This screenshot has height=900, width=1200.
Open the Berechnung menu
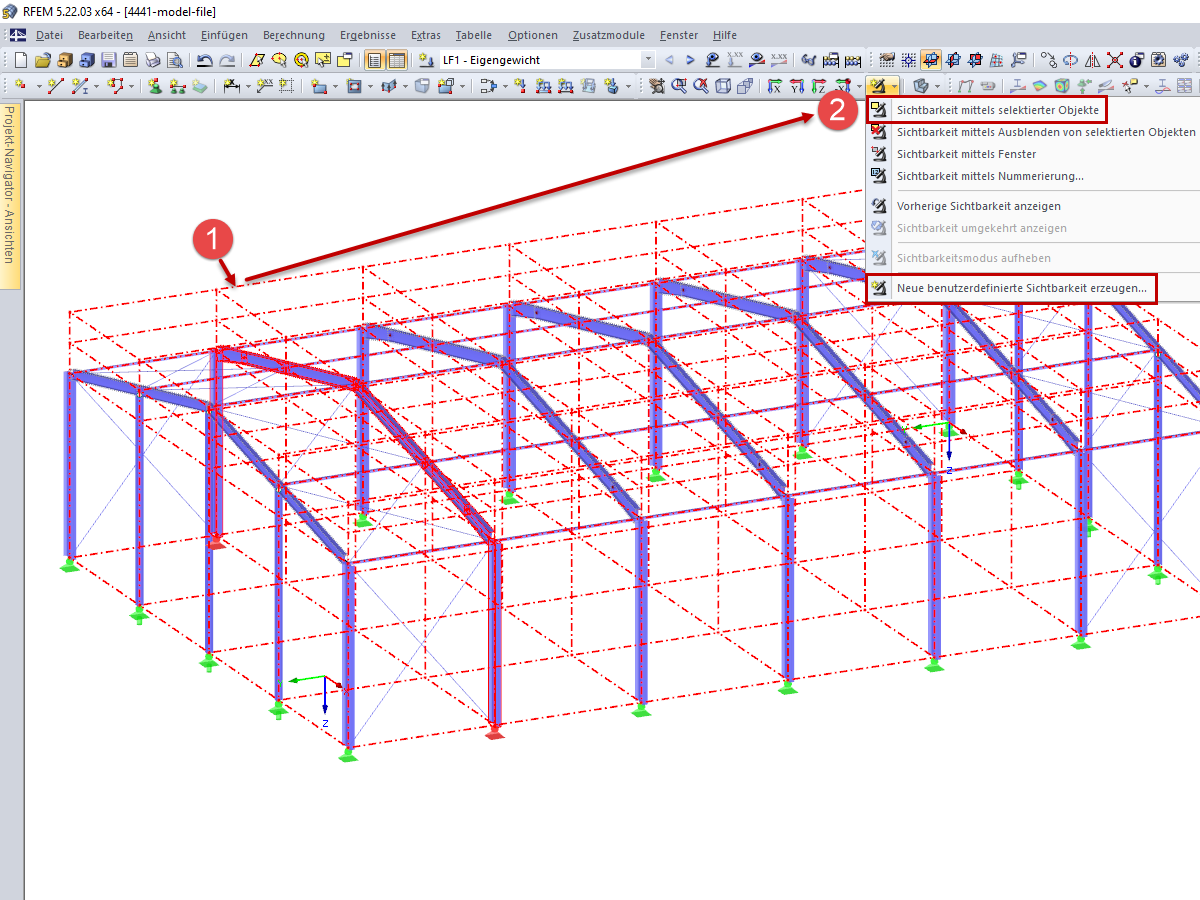pos(294,35)
